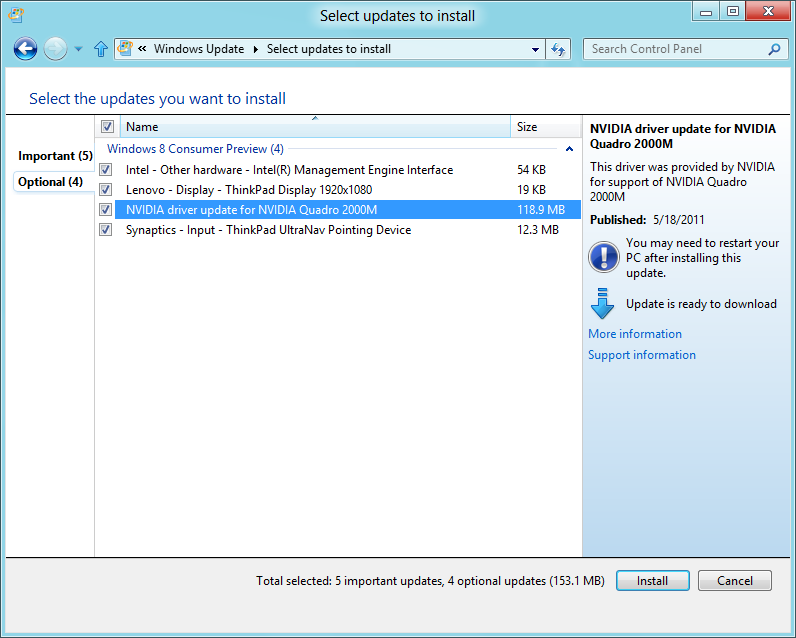Select the Synaptics ThinkPad UltraNav row

click(348, 229)
